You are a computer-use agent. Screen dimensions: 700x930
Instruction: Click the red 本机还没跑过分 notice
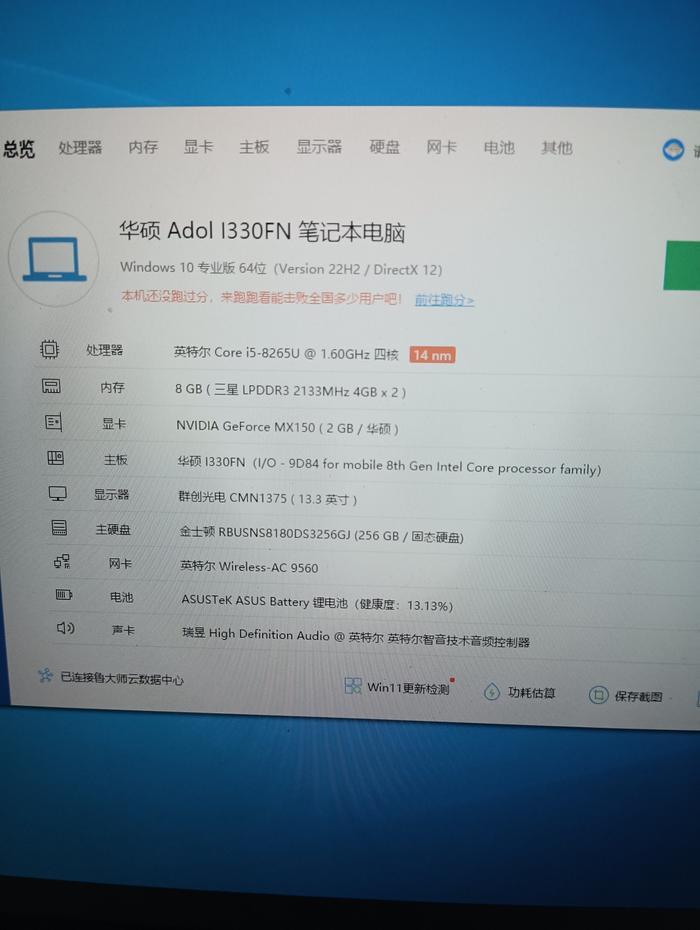[x=261, y=297]
